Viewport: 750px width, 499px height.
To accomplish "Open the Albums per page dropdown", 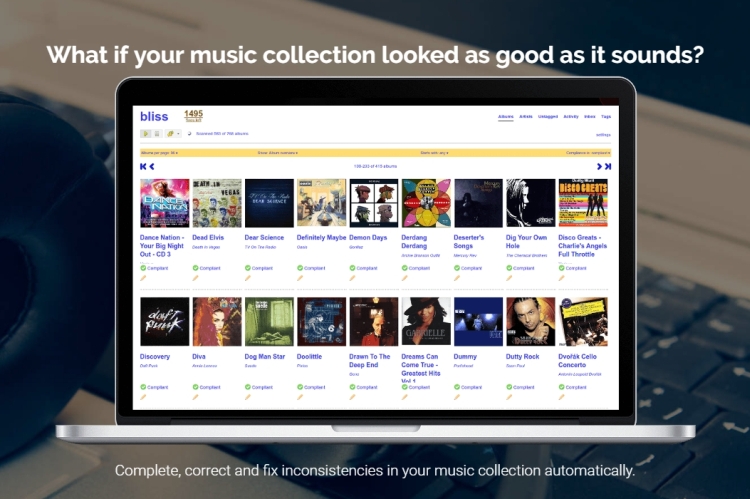I will click(x=159, y=153).
